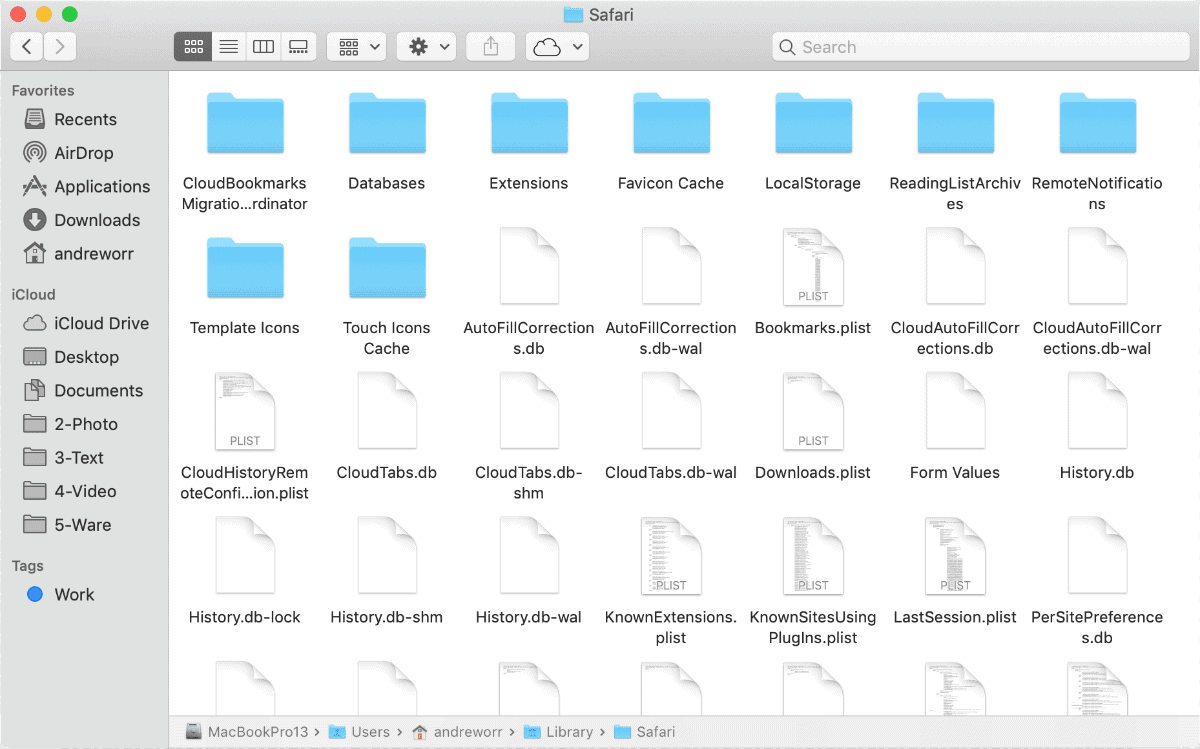Click in the Search field

(x=980, y=47)
